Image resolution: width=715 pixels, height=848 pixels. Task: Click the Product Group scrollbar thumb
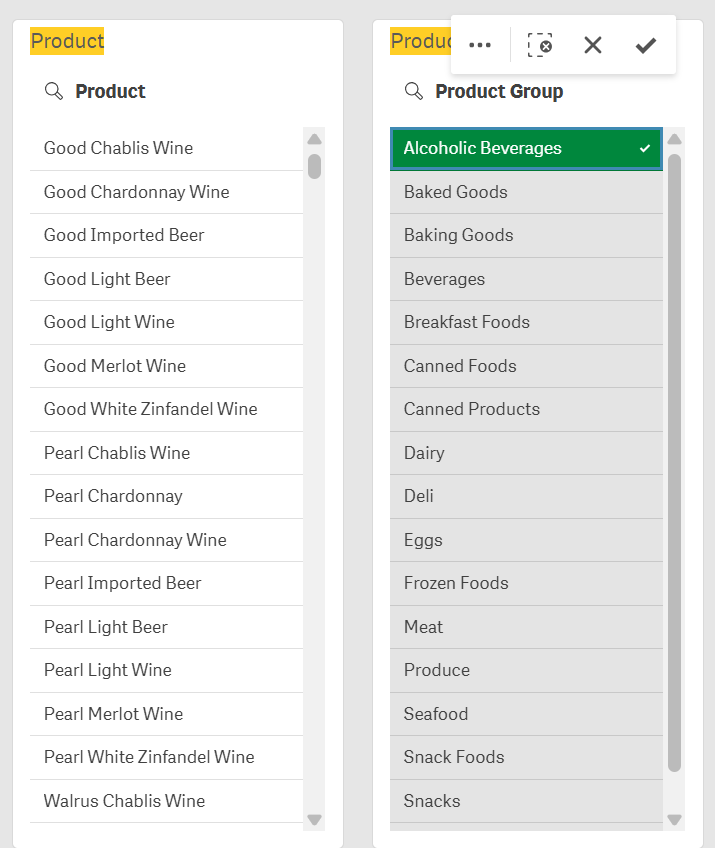(x=674, y=460)
